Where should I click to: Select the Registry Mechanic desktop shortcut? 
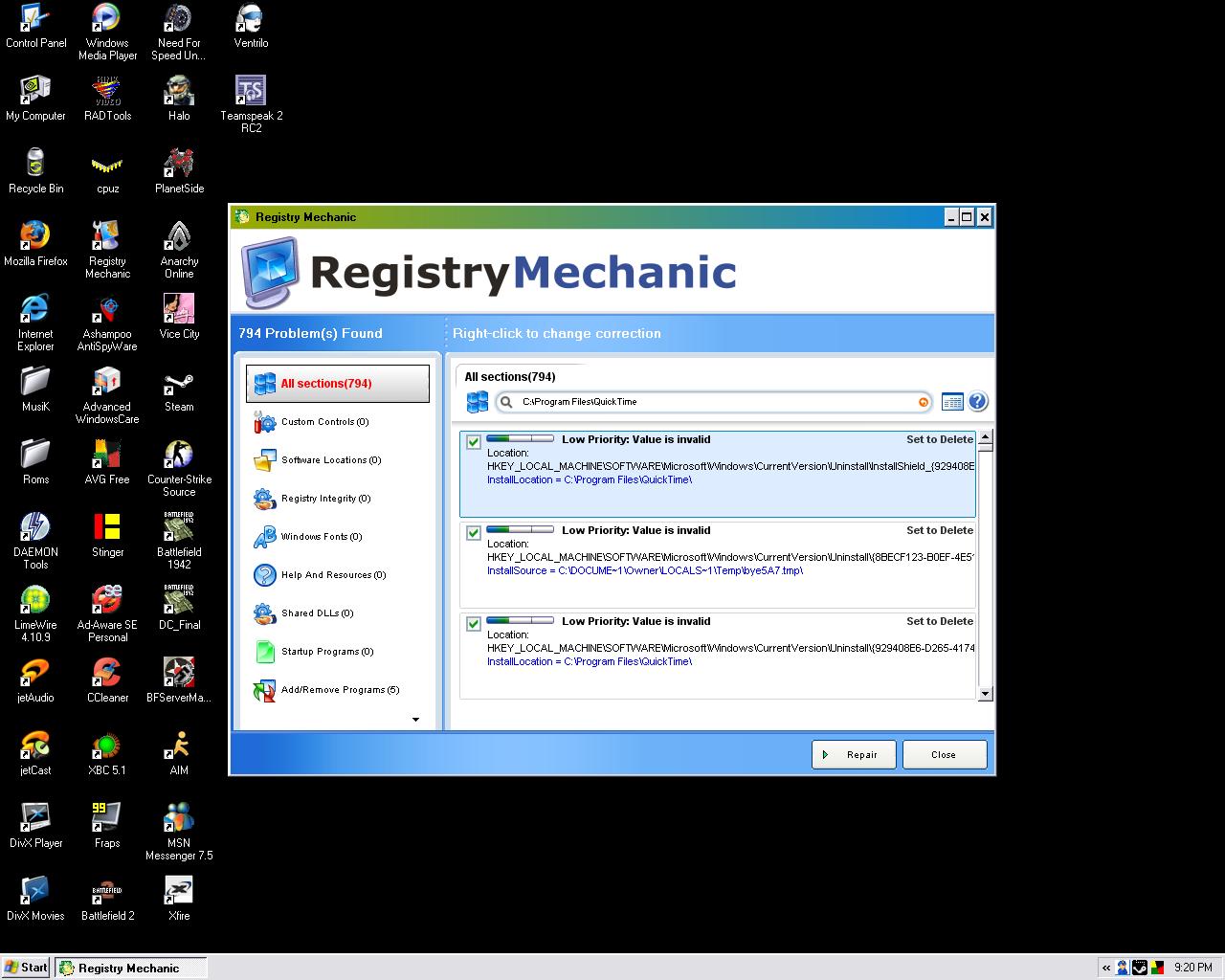(107, 250)
